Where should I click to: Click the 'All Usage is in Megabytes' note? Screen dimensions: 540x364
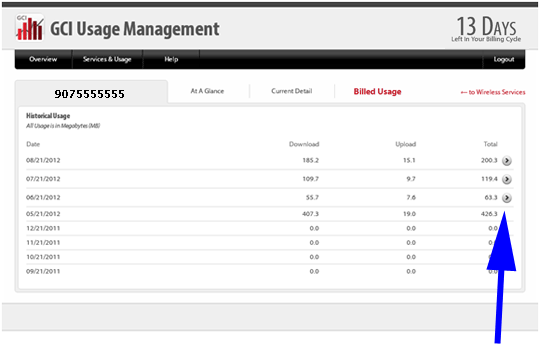63,126
